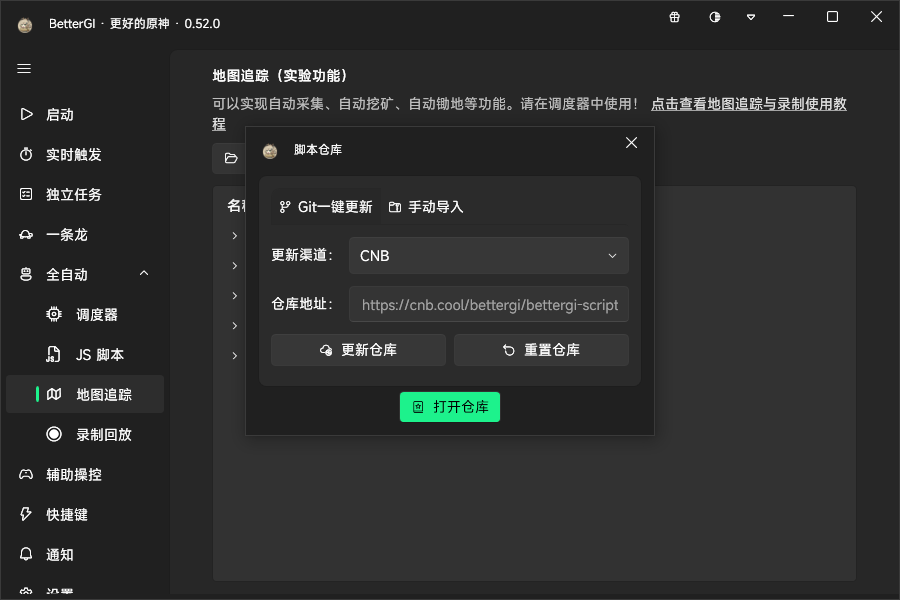Switch to the Git一键更新 tab
The width and height of the screenshot is (900, 600).
click(327, 206)
